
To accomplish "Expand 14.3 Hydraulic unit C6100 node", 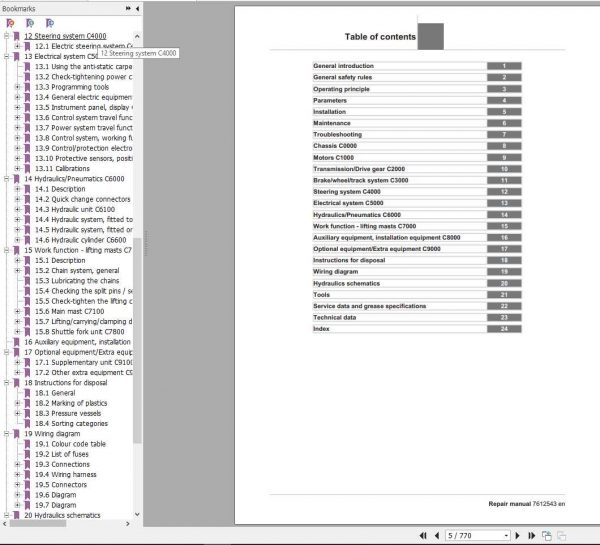I will point(17,209).
